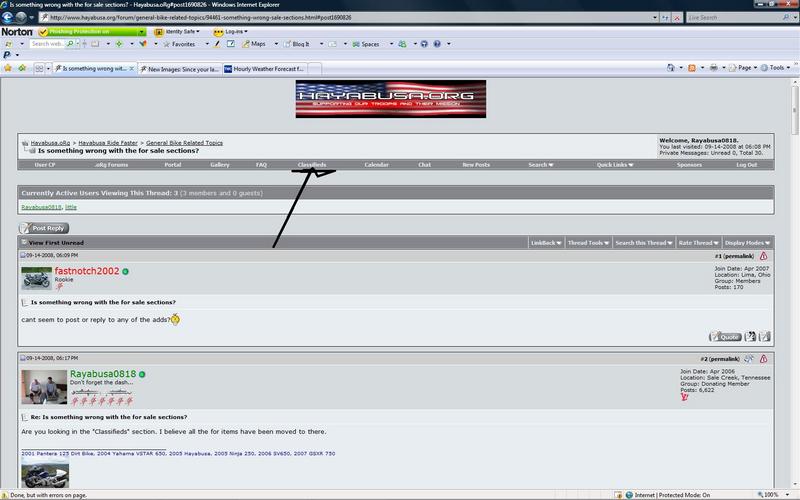Open the Rate Thread dropdown
This screenshot has height=500, width=800.
coord(696,243)
